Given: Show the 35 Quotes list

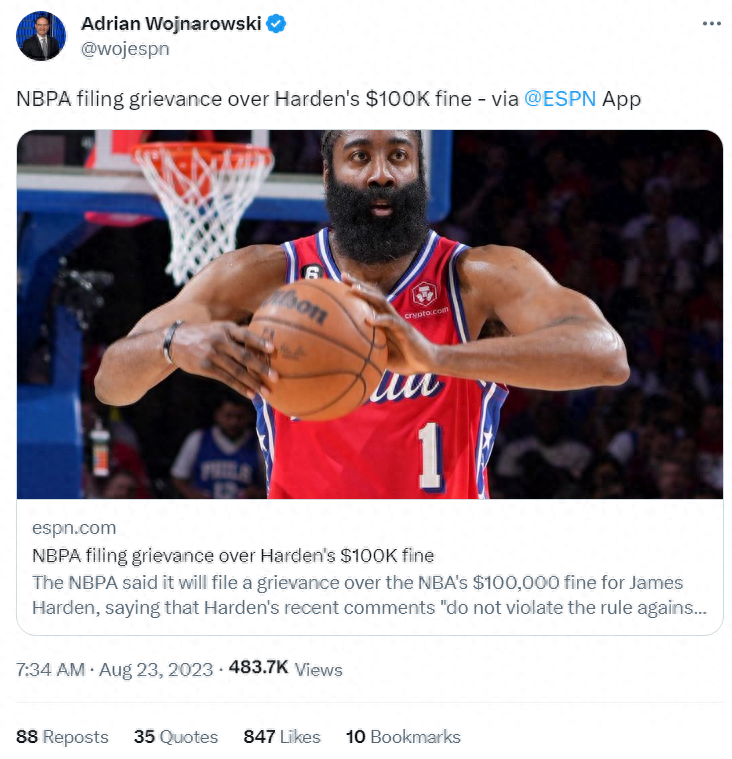Looking at the screenshot, I should [176, 737].
